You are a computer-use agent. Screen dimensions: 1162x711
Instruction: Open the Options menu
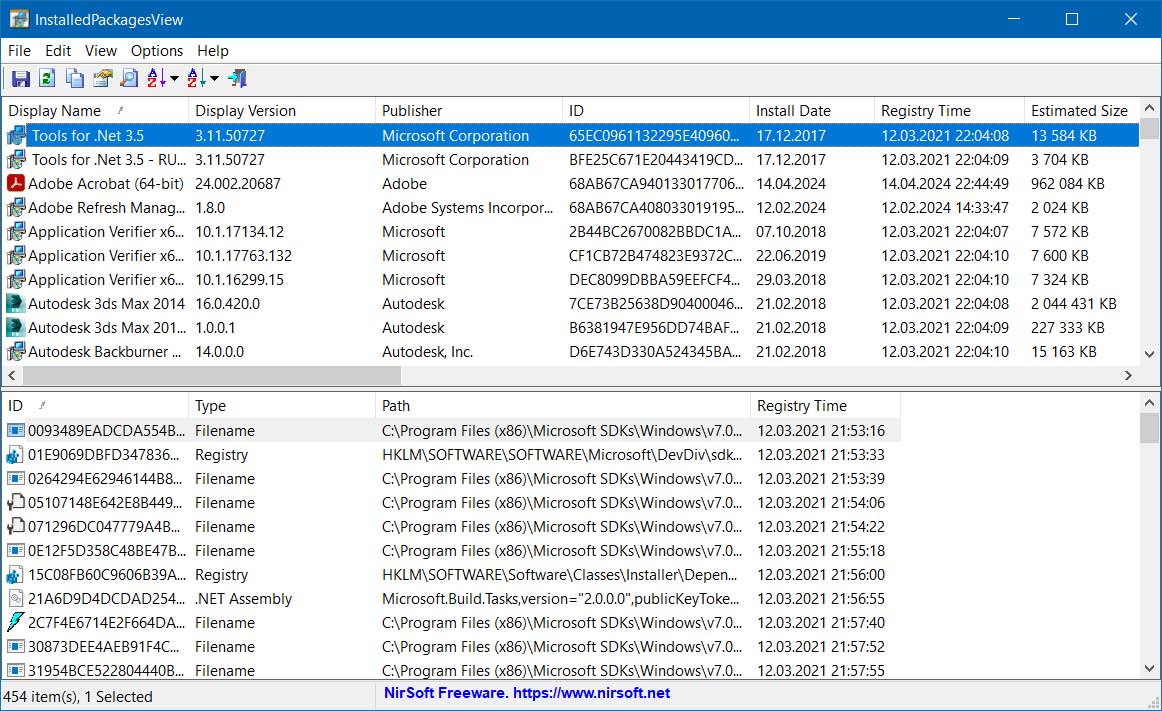(x=157, y=50)
